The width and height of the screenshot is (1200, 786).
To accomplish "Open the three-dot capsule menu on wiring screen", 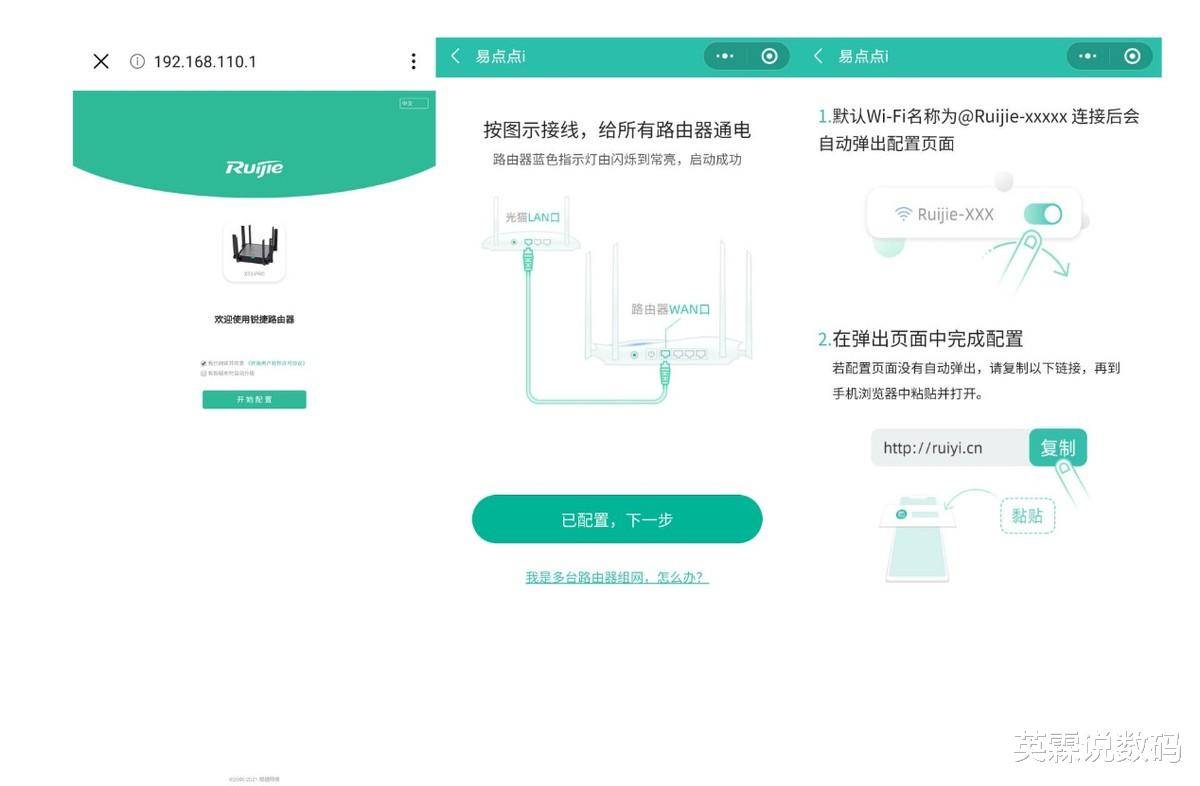I will (725, 56).
